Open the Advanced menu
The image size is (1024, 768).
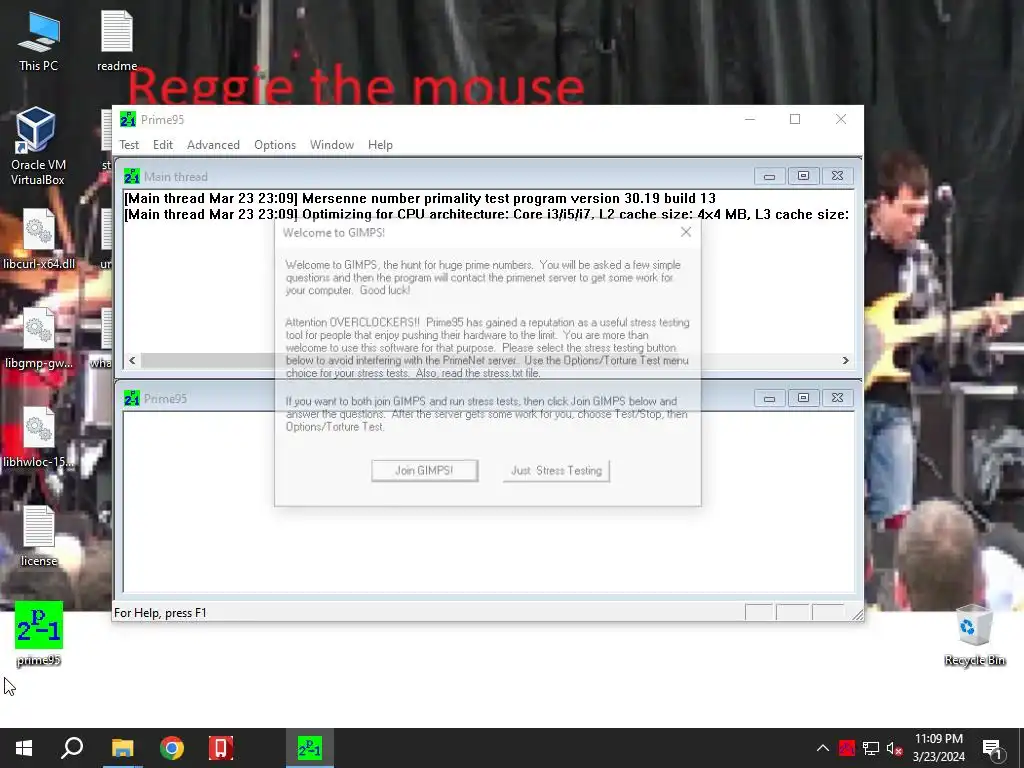[x=213, y=145]
